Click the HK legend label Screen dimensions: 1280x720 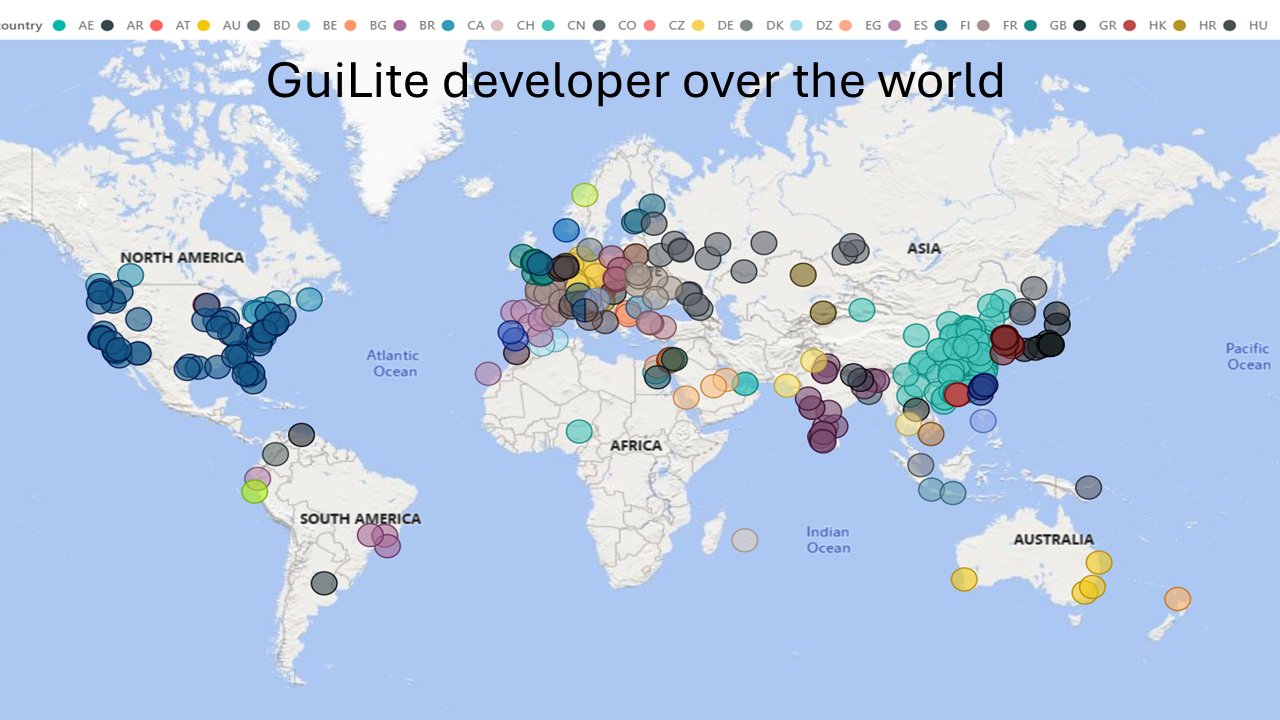(1157, 25)
